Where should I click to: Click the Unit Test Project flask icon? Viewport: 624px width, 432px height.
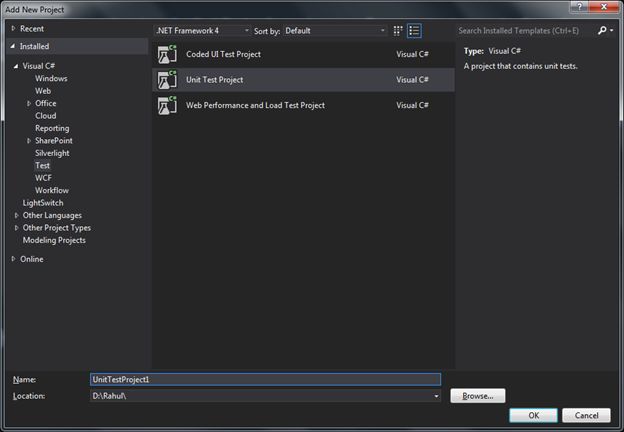167,80
